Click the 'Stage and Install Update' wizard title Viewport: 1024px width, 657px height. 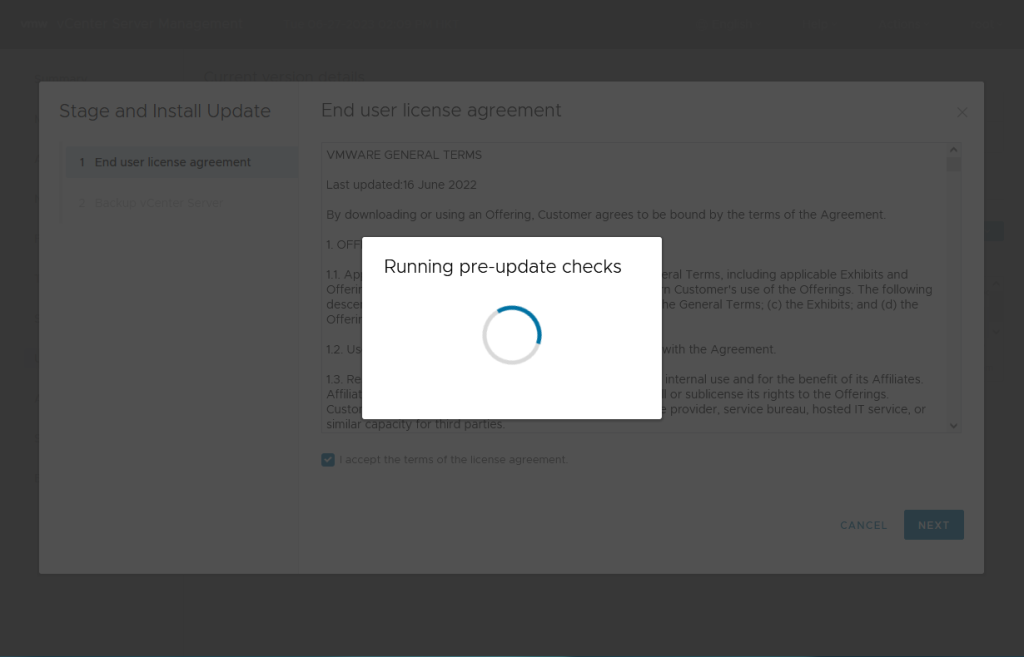pos(165,111)
